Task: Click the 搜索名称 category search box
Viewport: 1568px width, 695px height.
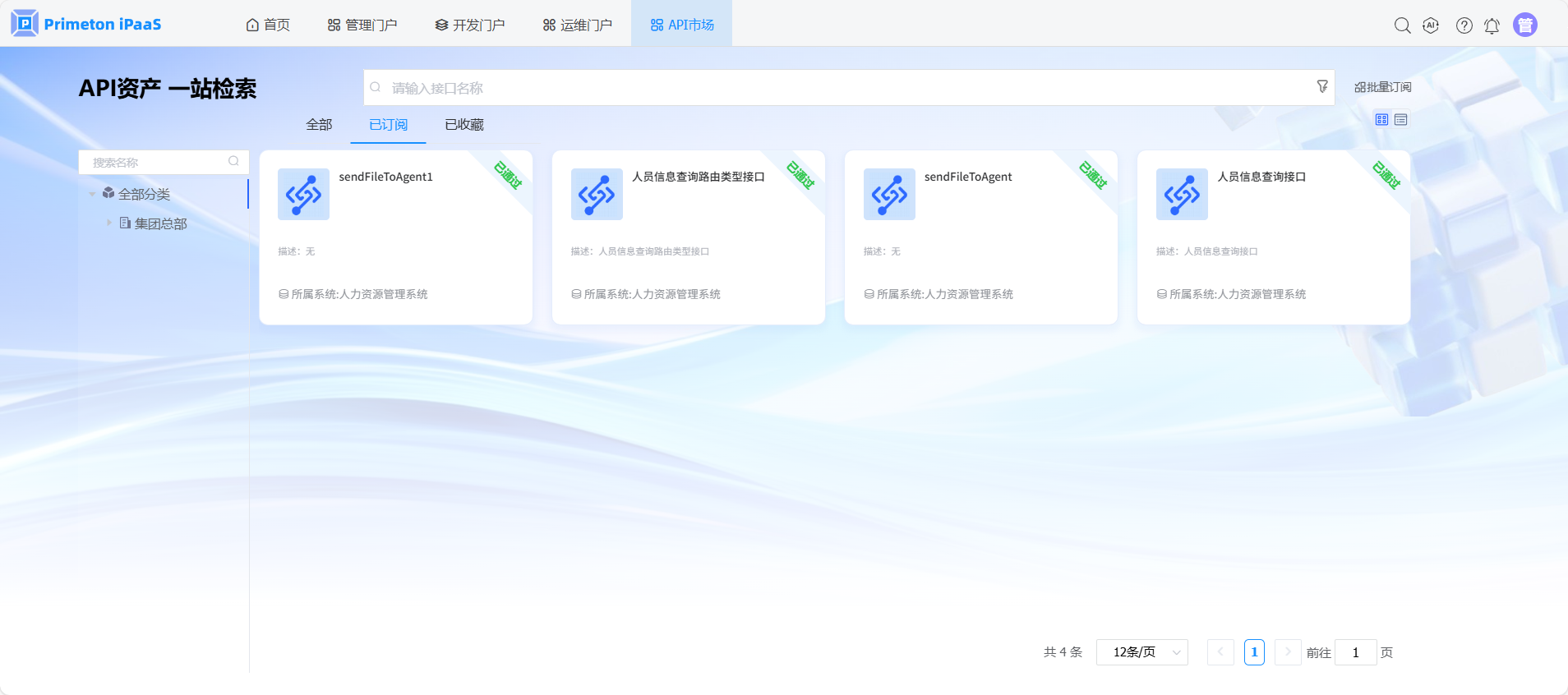Action: [156, 163]
